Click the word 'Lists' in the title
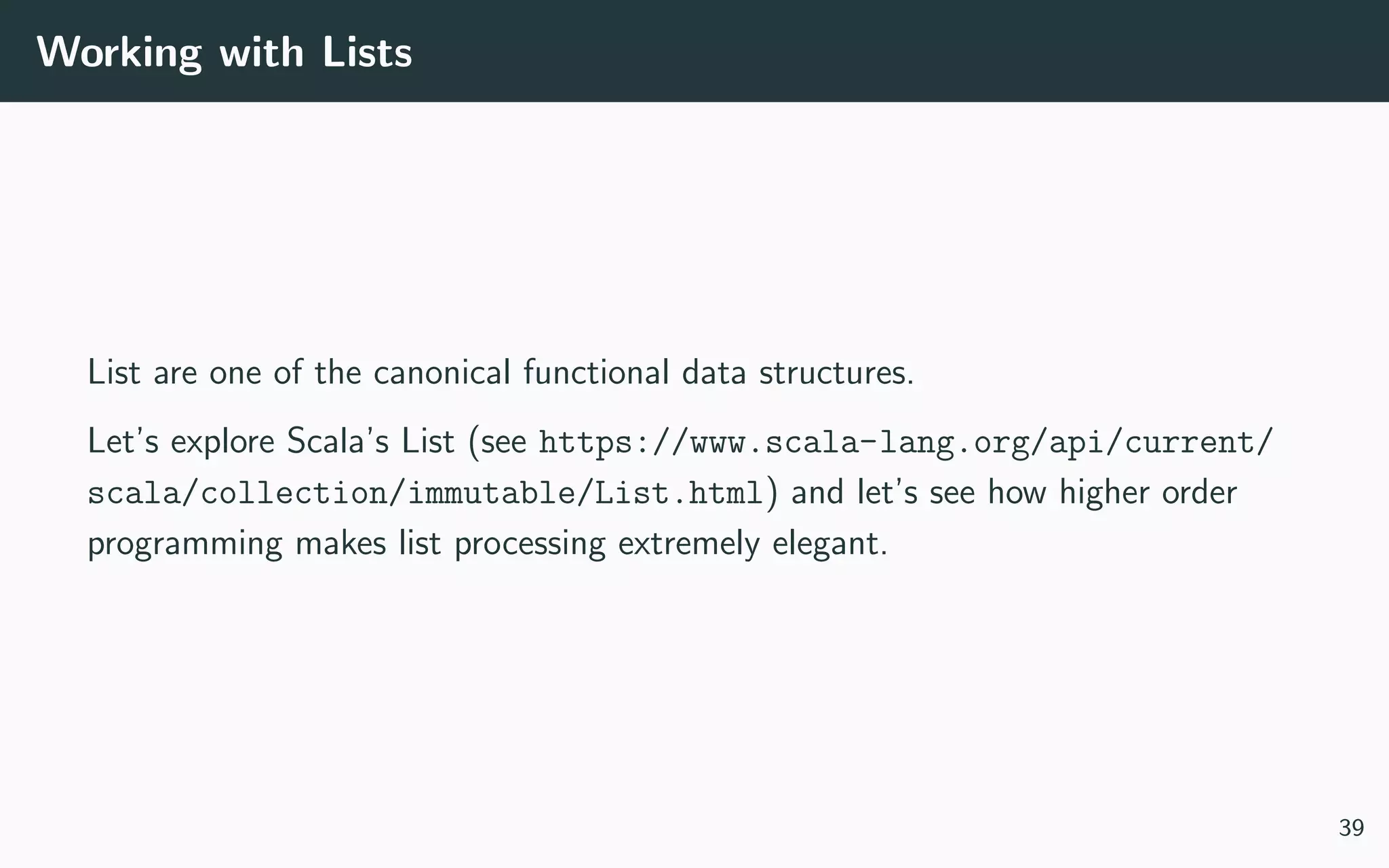Viewport: 1389px width, 868px height. (x=367, y=52)
